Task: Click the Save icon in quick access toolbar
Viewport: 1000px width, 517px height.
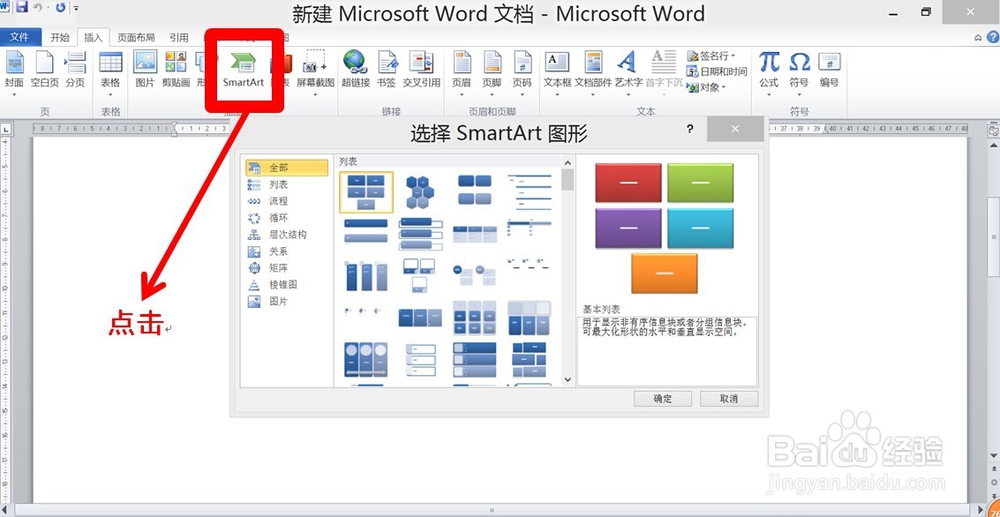Action: (x=22, y=8)
